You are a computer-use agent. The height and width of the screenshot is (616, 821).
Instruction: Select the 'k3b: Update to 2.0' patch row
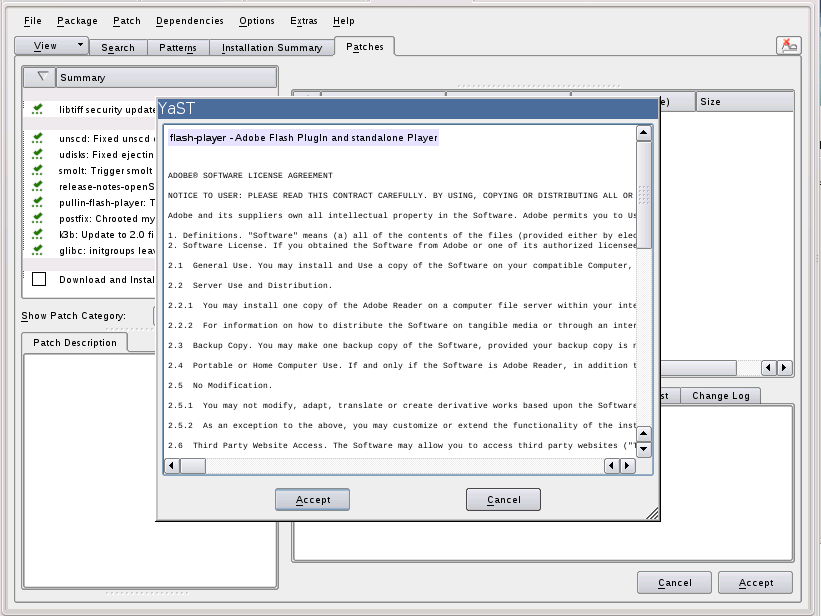[90, 234]
